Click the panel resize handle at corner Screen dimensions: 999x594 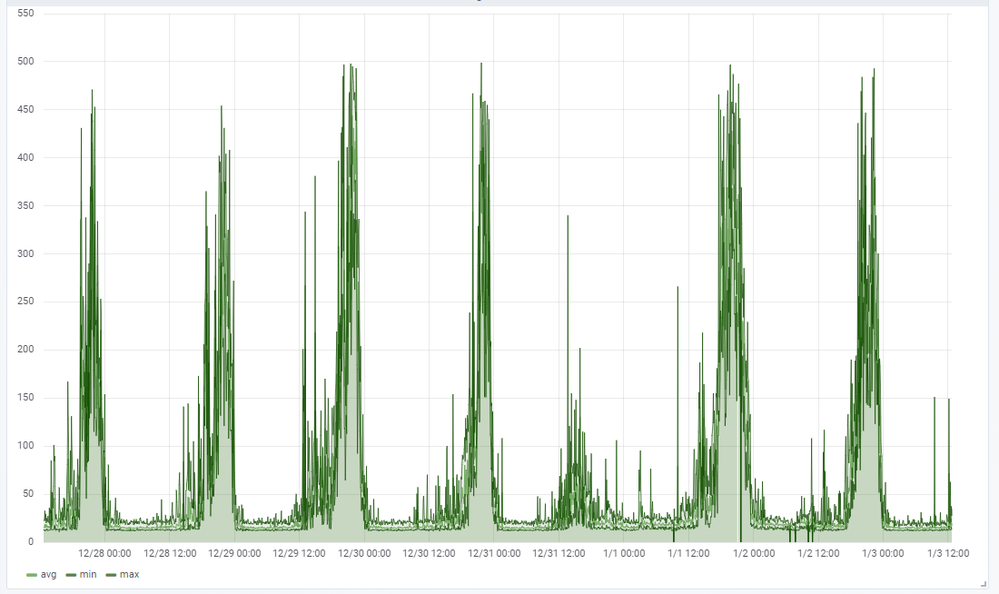click(984, 583)
